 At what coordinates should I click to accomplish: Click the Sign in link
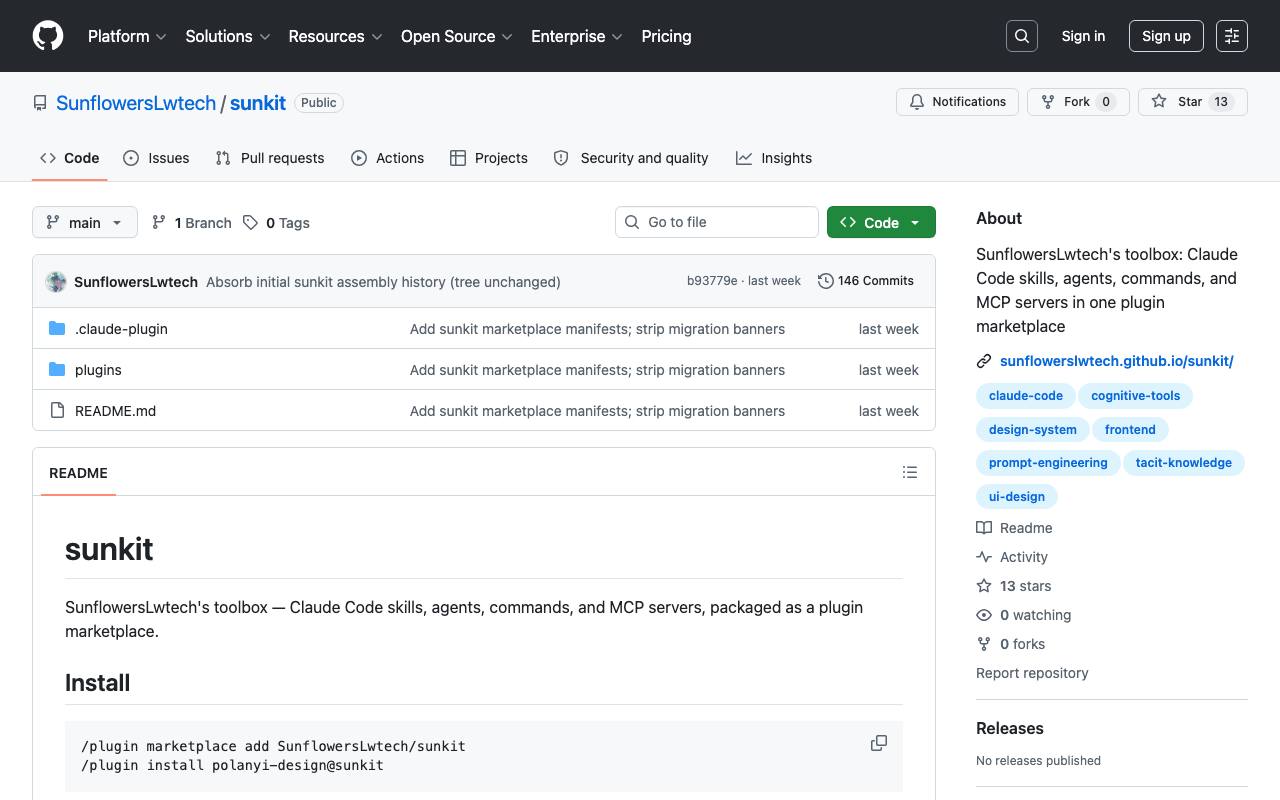click(1083, 36)
